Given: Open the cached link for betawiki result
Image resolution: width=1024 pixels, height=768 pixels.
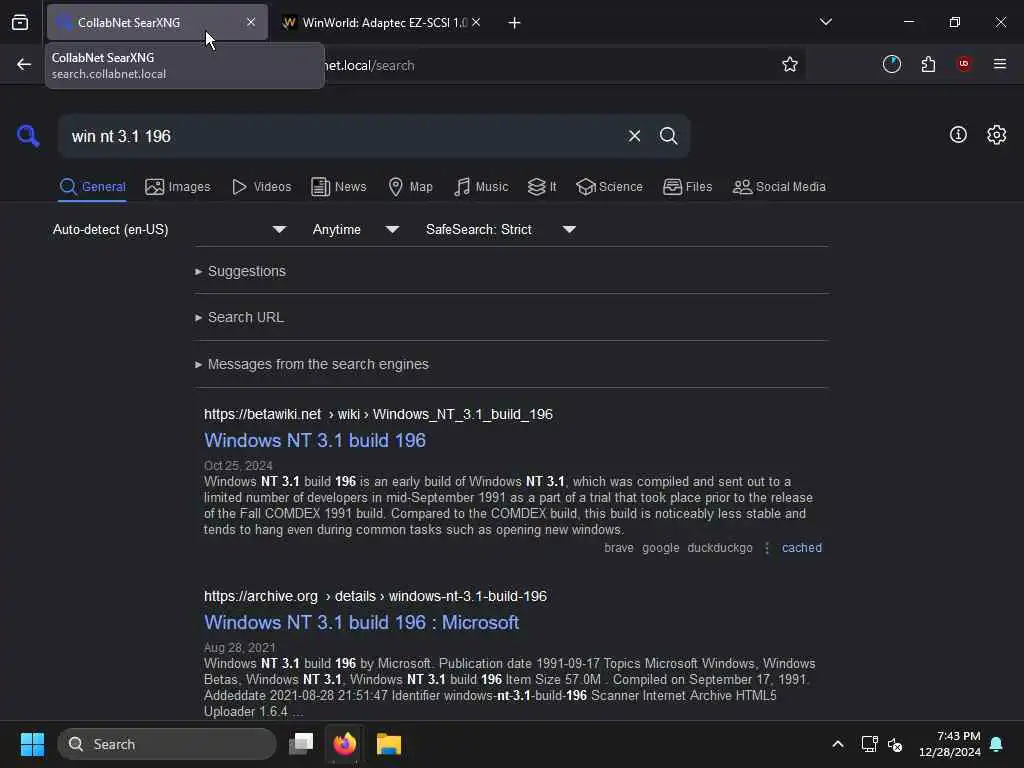Looking at the screenshot, I should coord(801,548).
